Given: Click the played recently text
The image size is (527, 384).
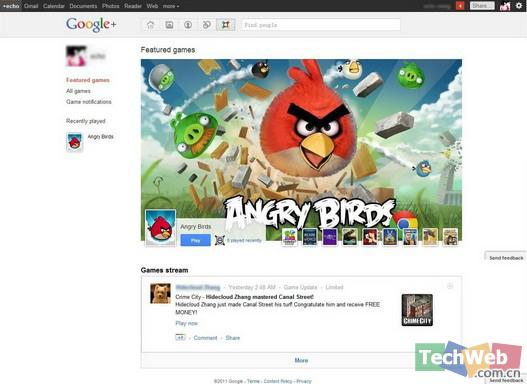Looking at the screenshot, I should pyautogui.click(x=244, y=240).
